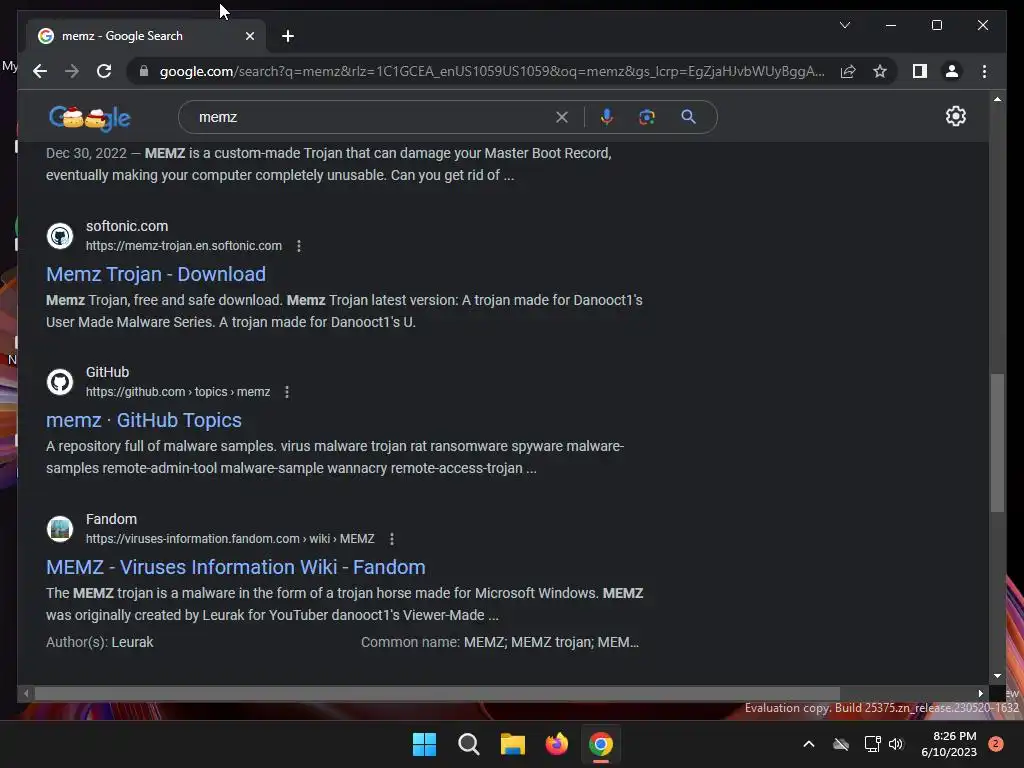Focus the Google search input field
Screen dimensions: 1024x768
click(372, 117)
